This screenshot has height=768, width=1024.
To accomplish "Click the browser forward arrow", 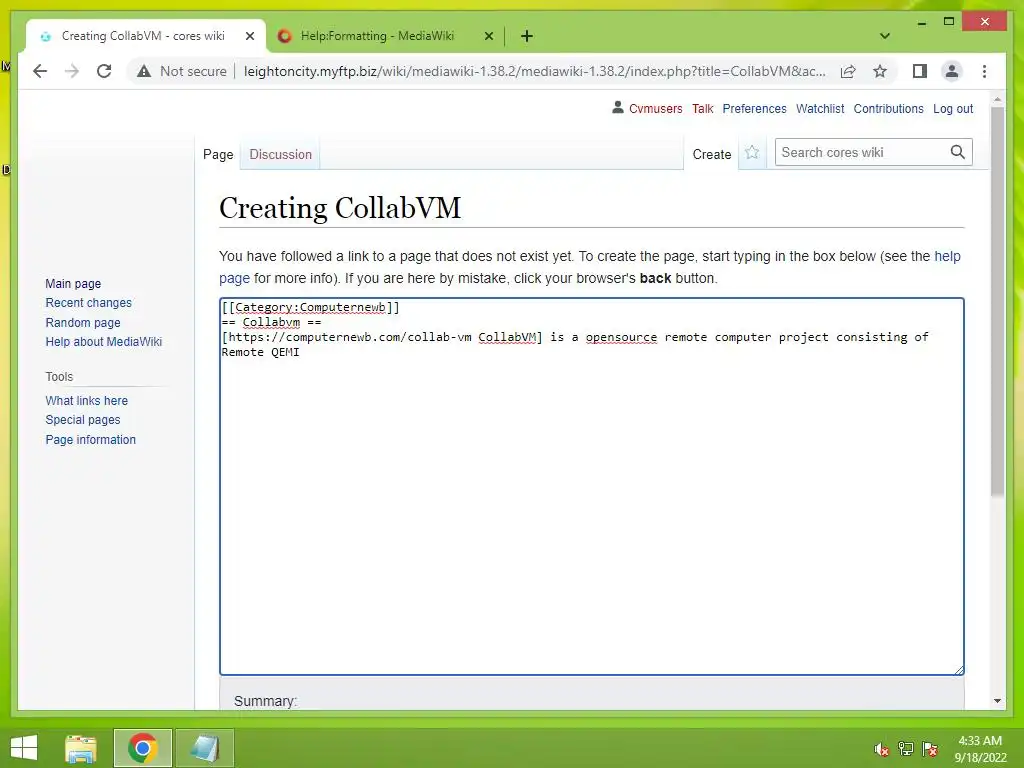I will (x=72, y=71).
